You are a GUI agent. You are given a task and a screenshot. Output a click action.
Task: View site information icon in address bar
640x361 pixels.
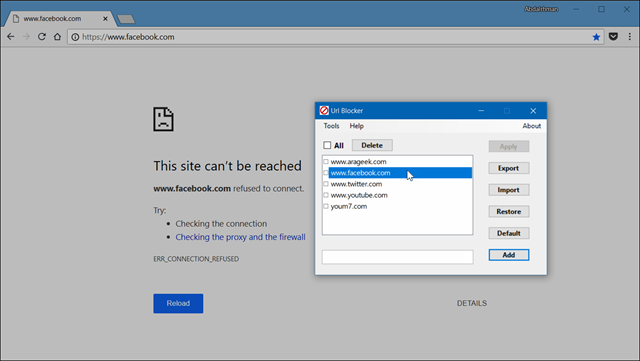point(75,37)
